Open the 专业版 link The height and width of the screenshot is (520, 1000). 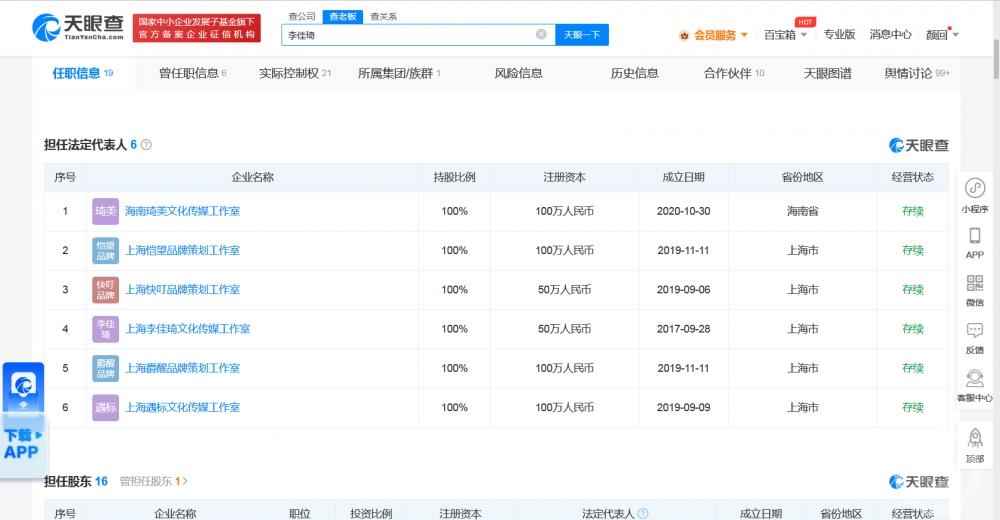click(839, 34)
